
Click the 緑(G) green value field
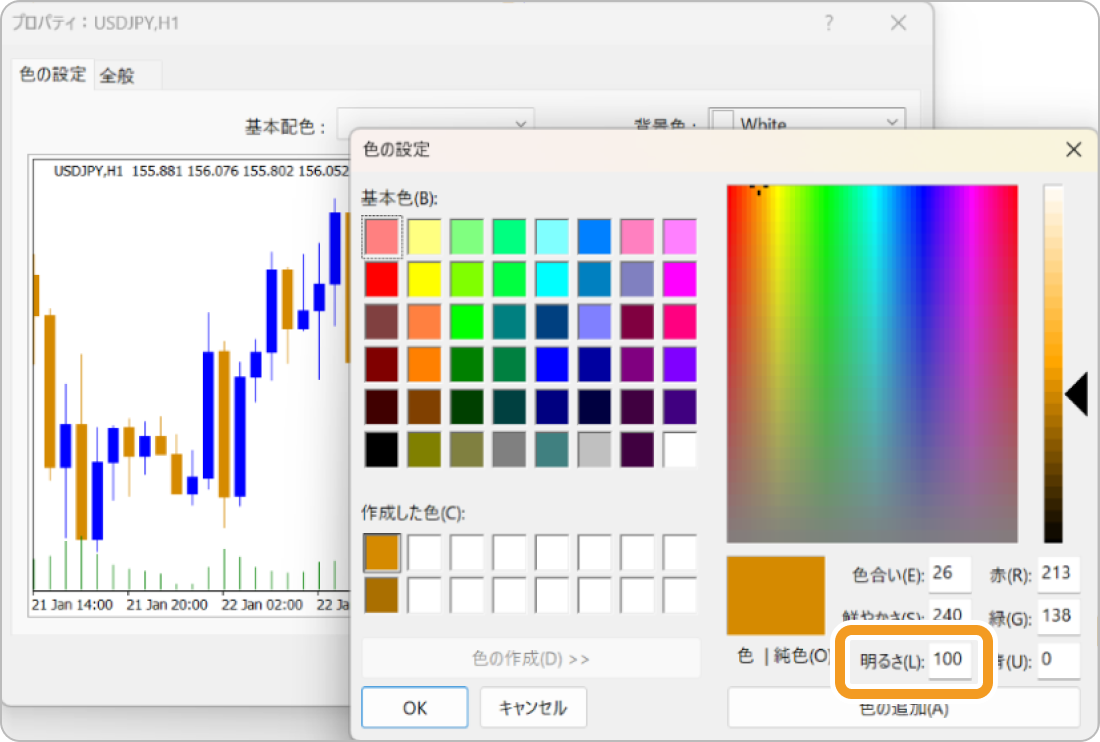[1059, 616]
